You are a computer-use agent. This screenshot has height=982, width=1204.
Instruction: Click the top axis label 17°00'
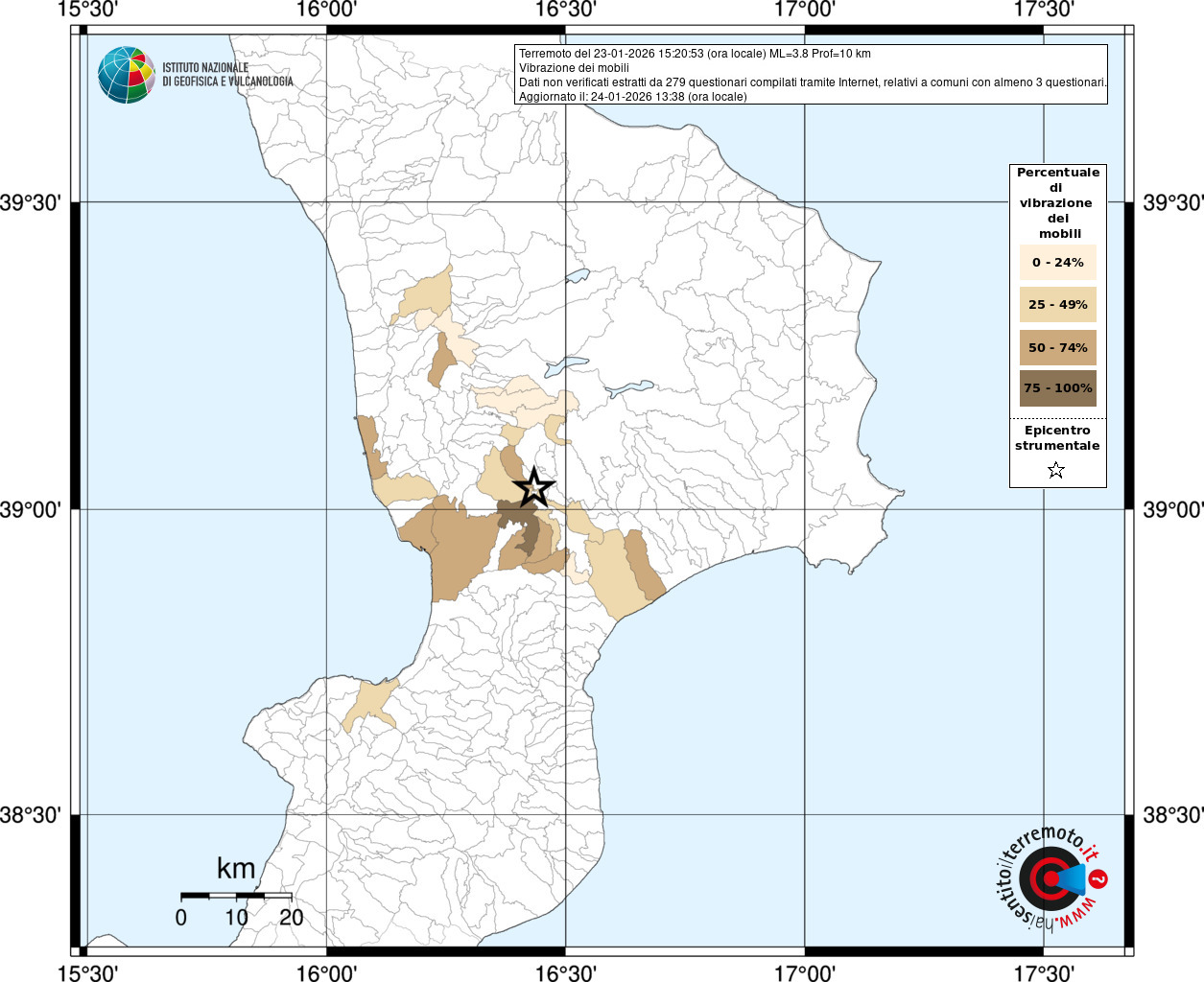[x=804, y=10]
